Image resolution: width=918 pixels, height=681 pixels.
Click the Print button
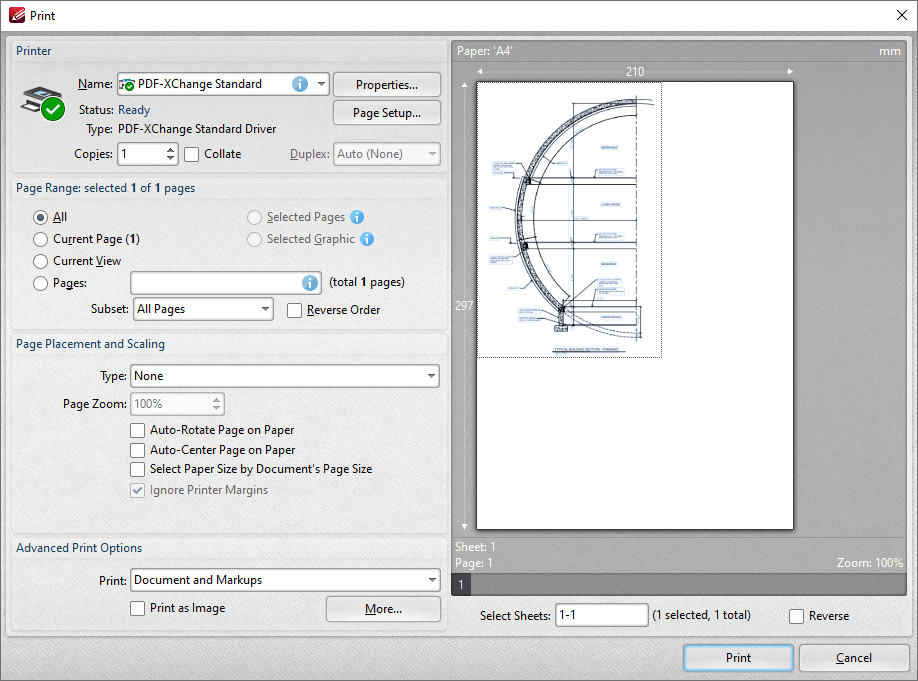pos(738,658)
